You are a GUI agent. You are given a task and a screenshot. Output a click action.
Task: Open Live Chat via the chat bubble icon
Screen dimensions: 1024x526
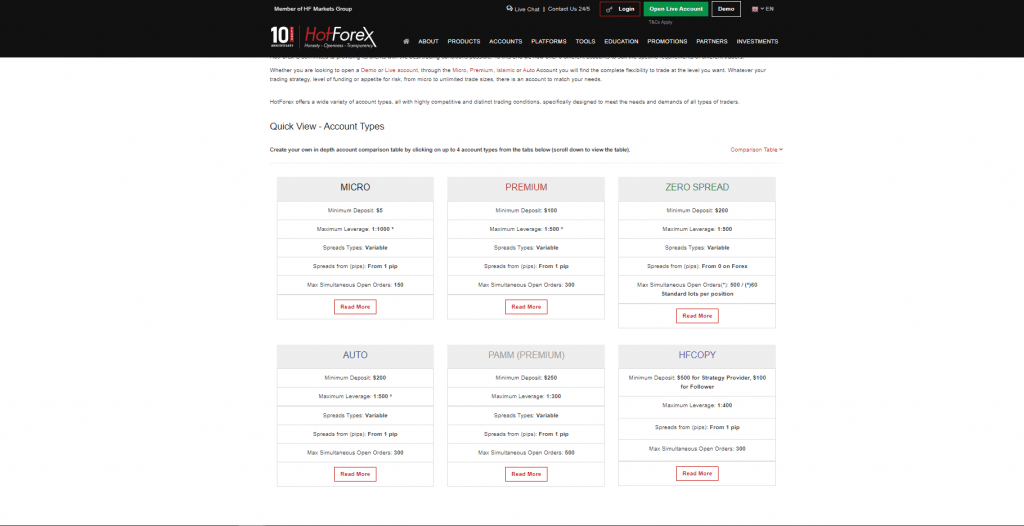[509, 9]
